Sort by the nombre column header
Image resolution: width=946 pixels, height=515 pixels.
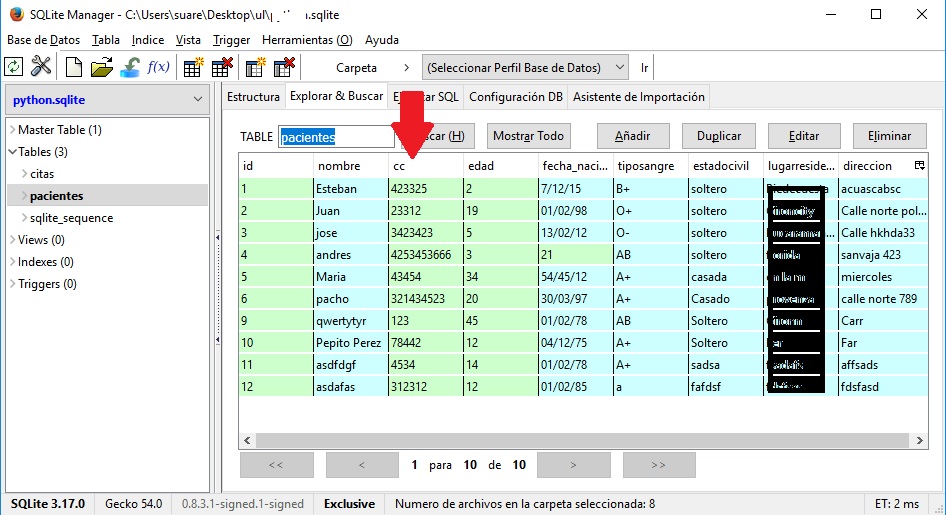click(351, 166)
